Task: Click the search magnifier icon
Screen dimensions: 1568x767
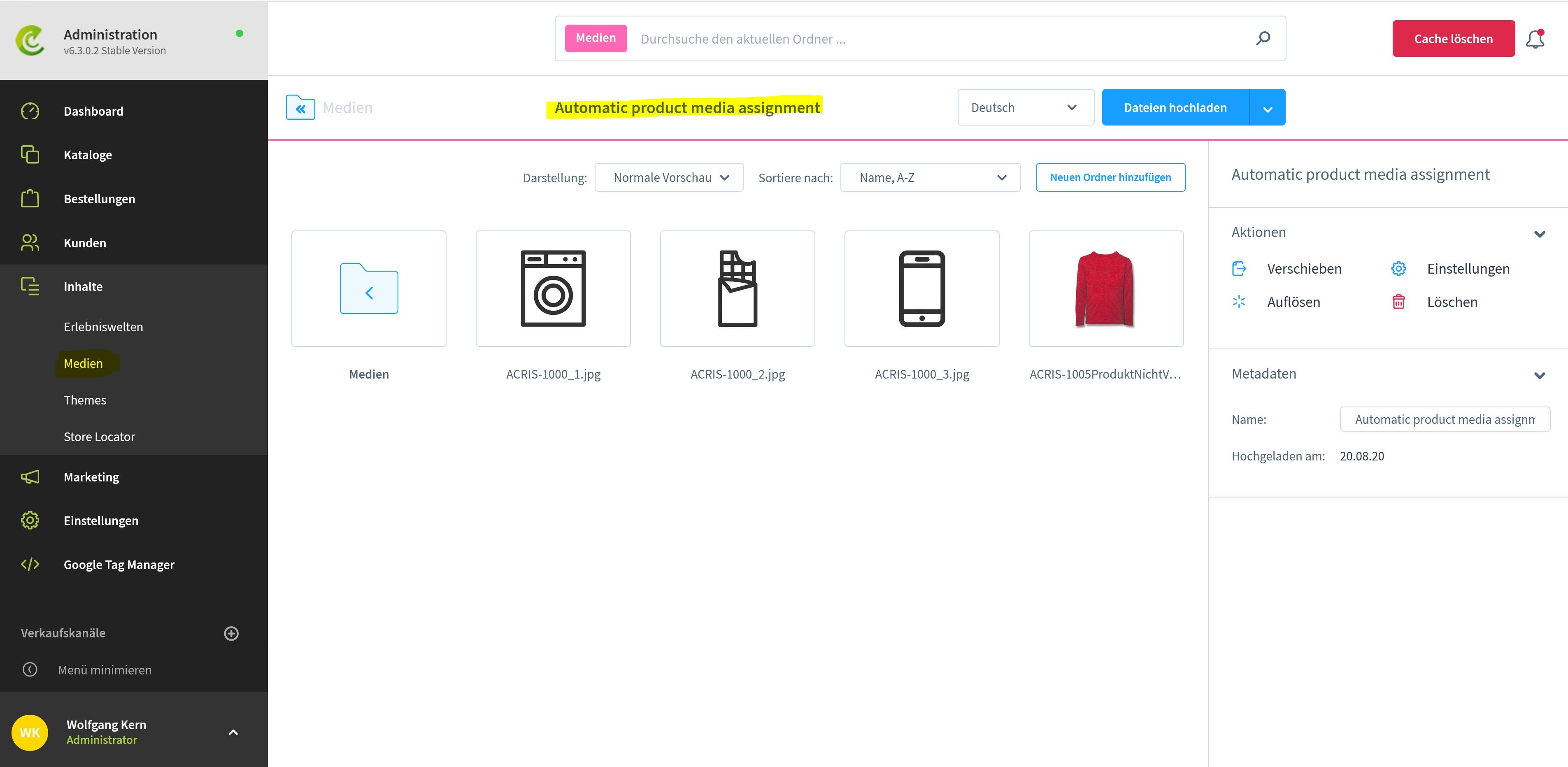Action: (1263, 38)
